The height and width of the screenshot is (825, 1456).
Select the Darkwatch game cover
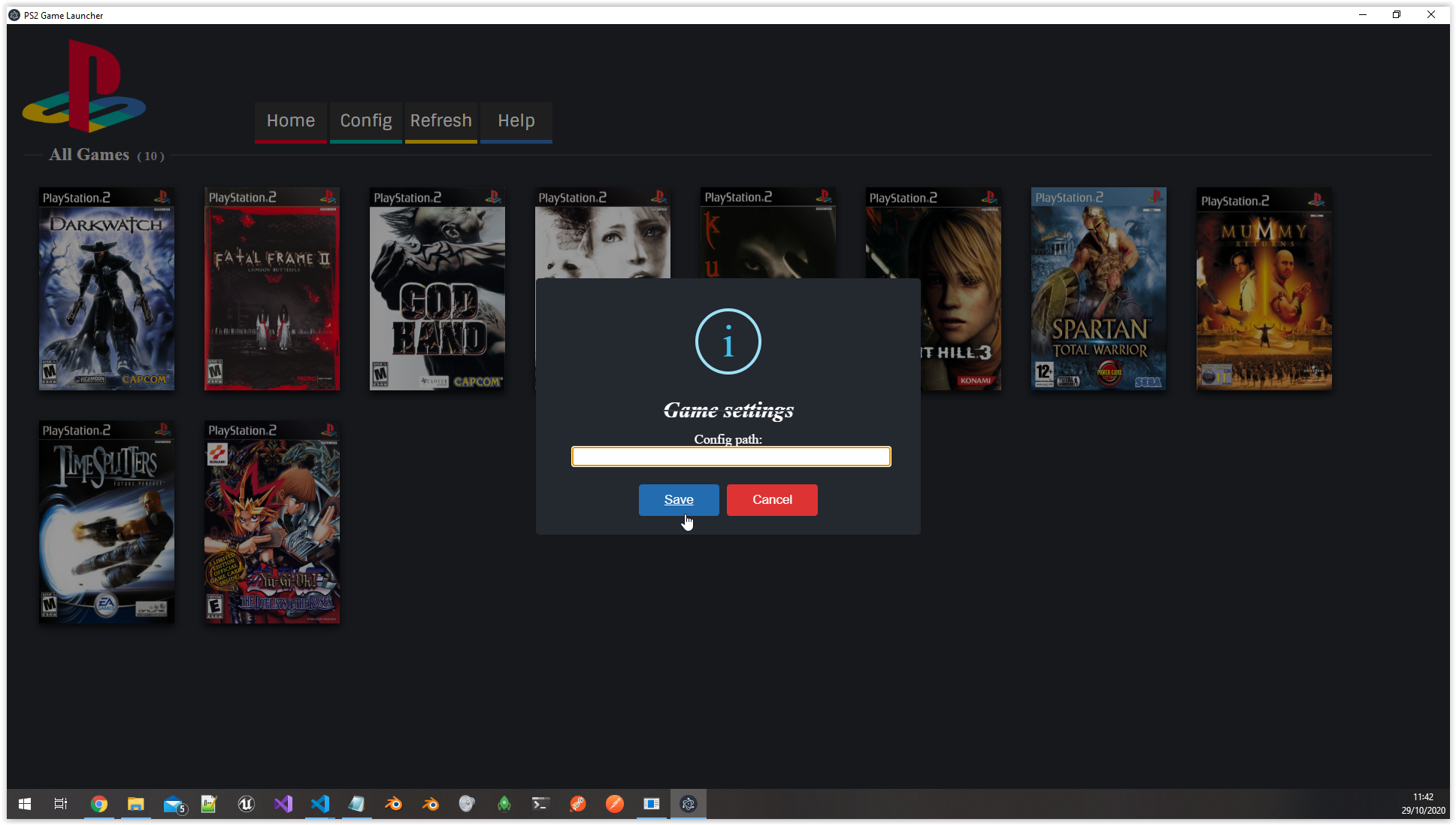pyautogui.click(x=107, y=290)
